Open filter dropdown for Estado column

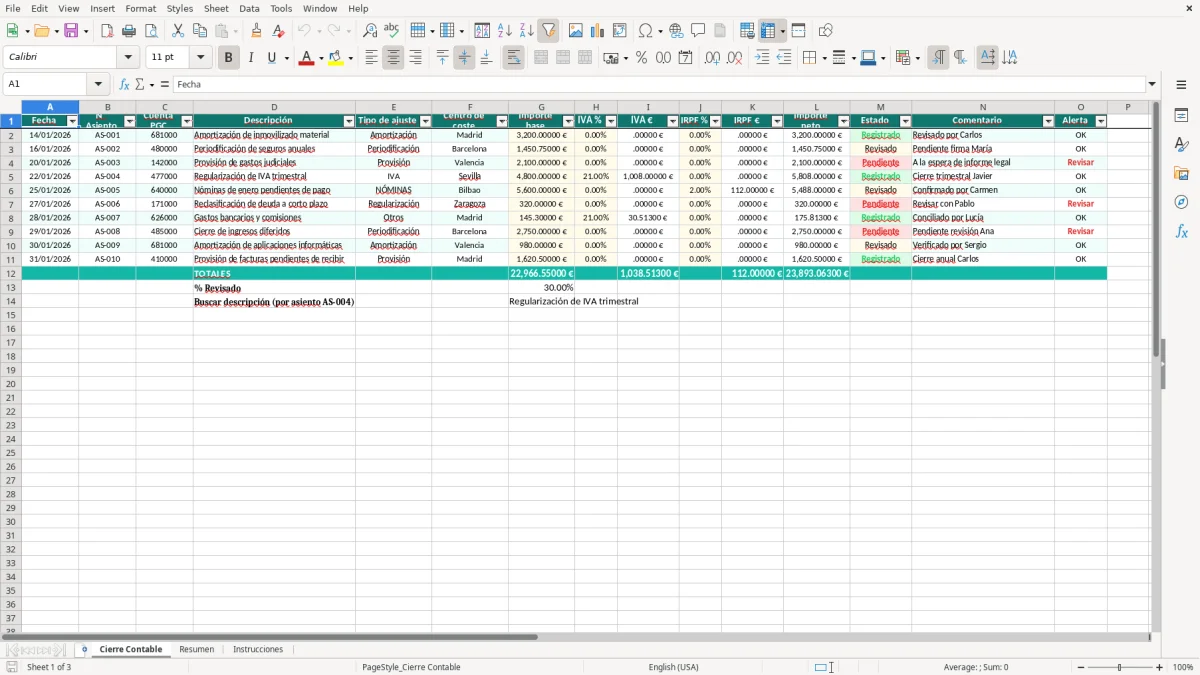(905, 121)
